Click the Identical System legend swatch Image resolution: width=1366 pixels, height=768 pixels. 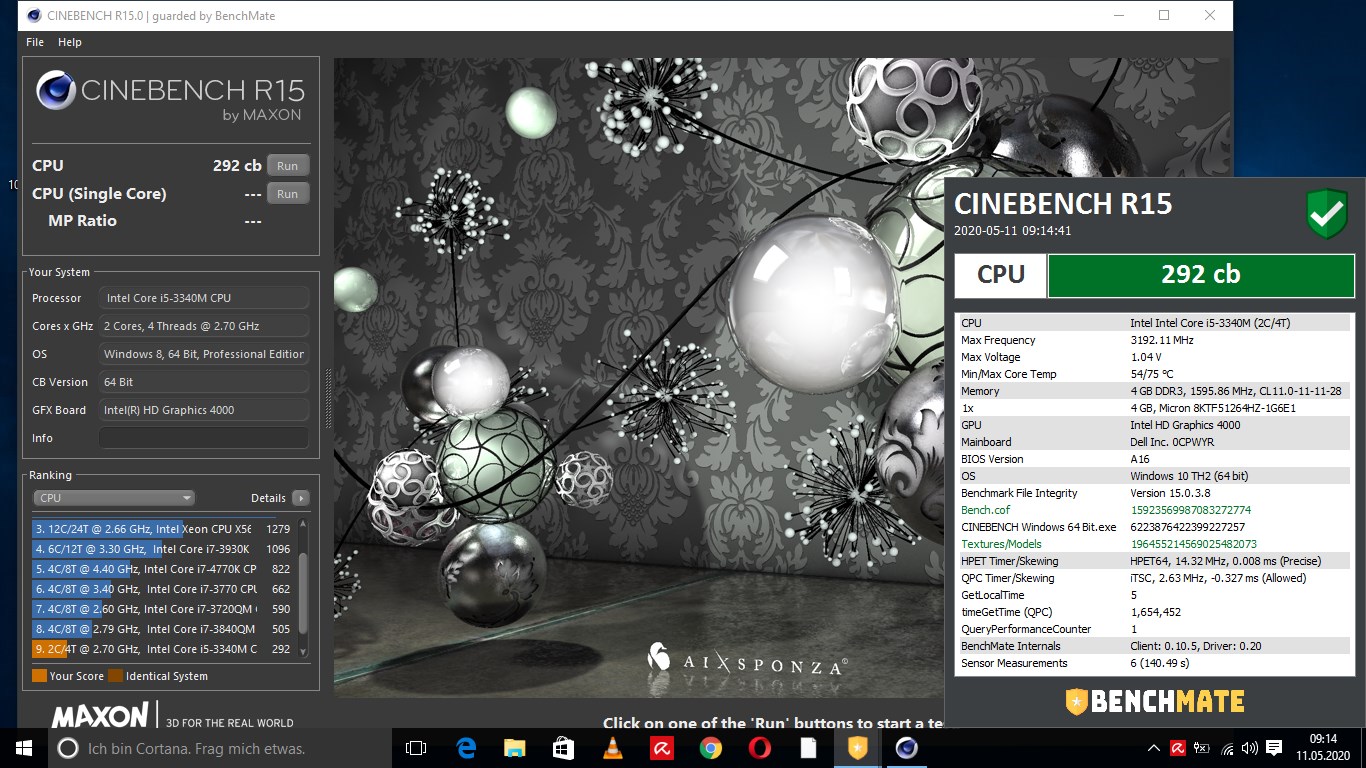click(115, 676)
